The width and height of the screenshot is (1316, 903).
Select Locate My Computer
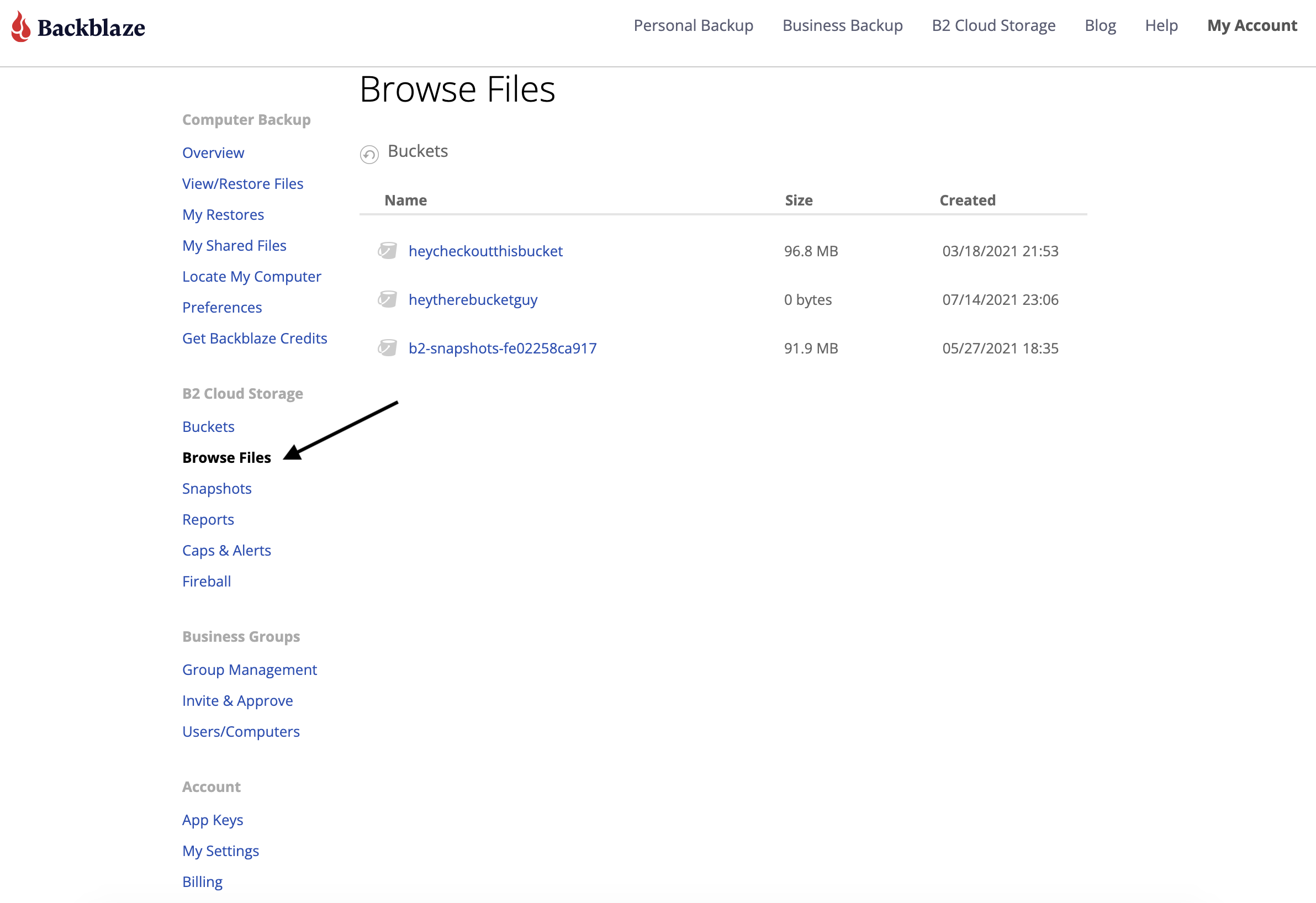tap(251, 276)
